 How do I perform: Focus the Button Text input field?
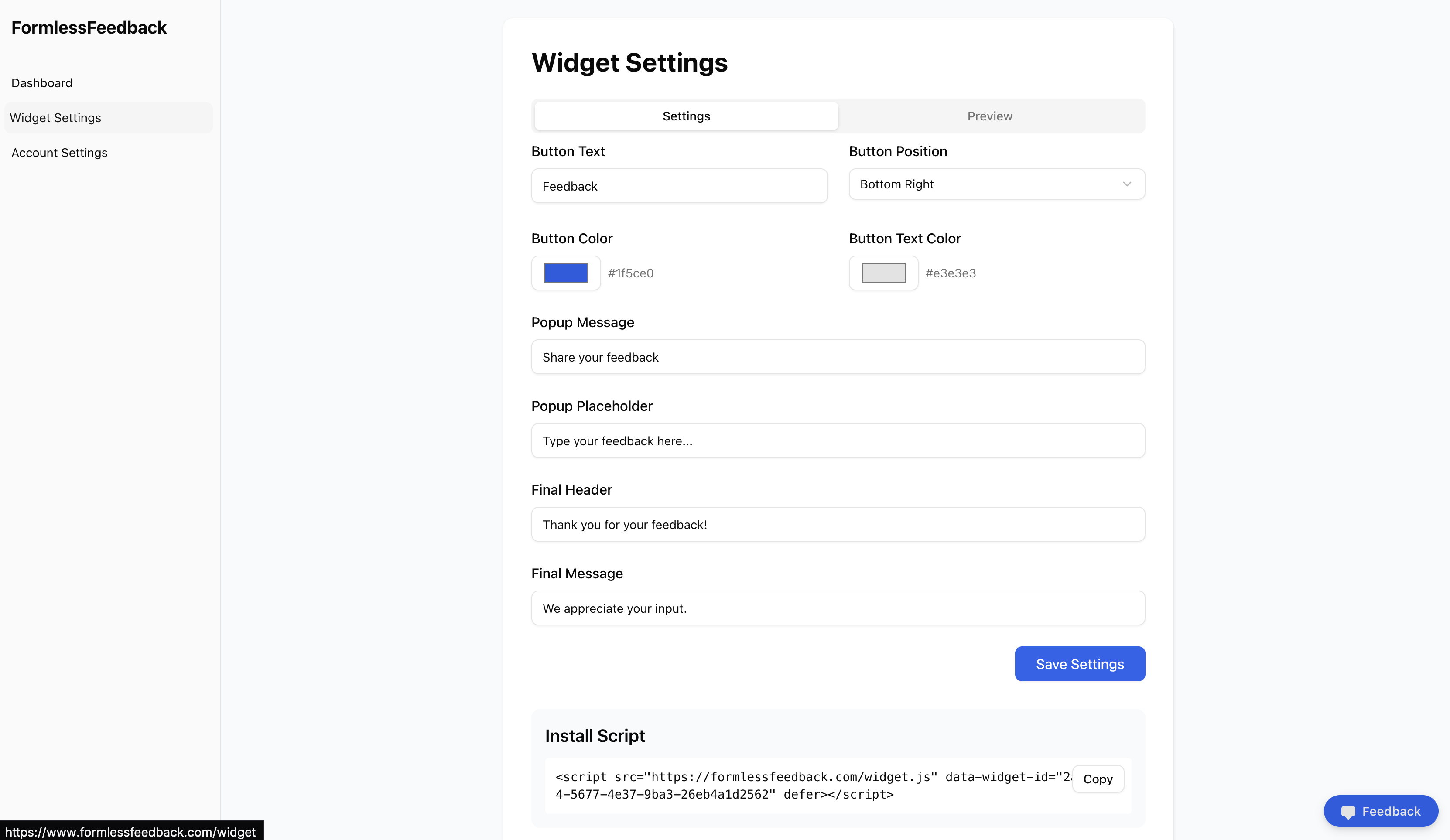click(679, 186)
